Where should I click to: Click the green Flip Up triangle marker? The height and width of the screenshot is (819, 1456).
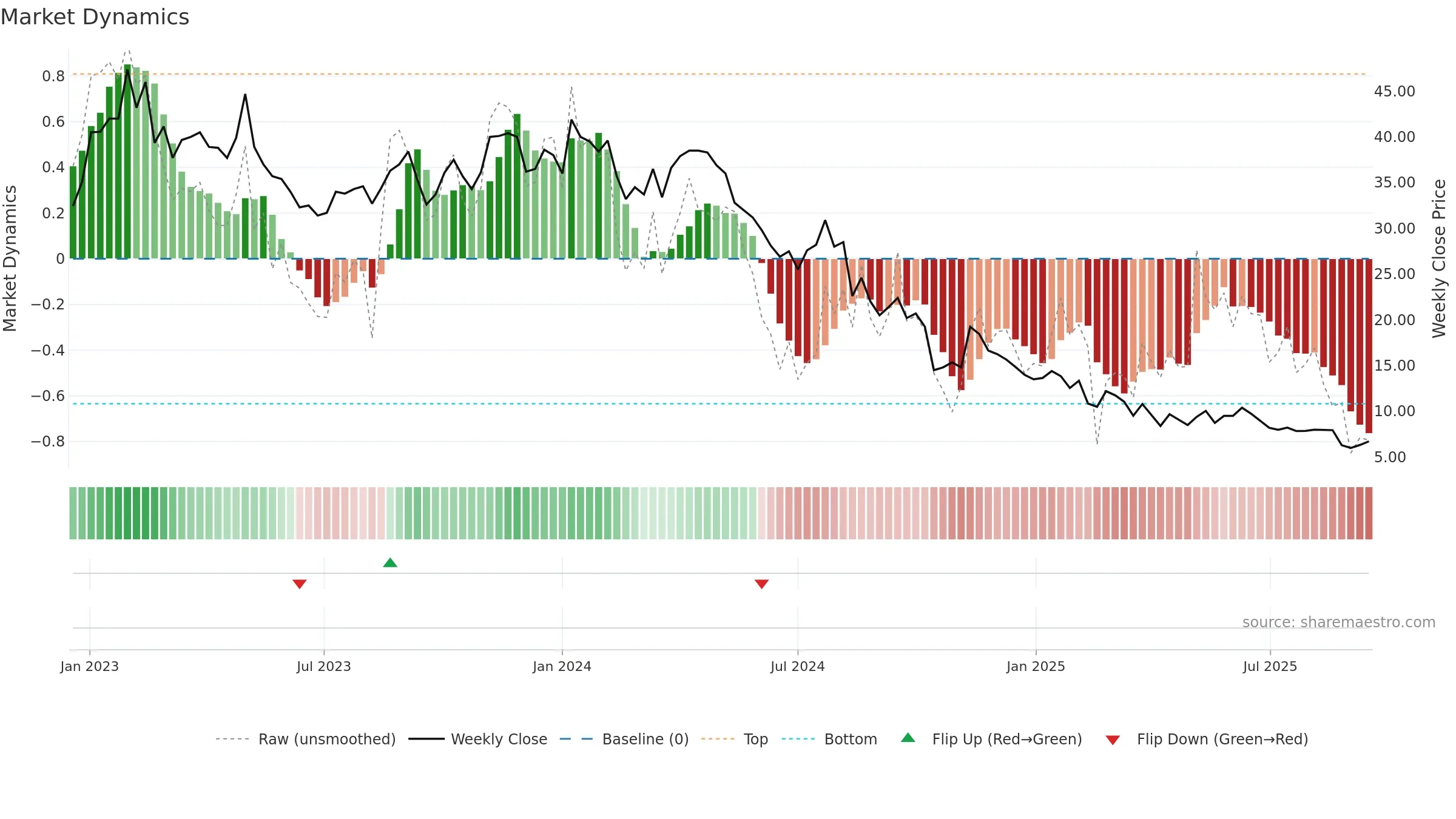pyautogui.click(x=390, y=563)
